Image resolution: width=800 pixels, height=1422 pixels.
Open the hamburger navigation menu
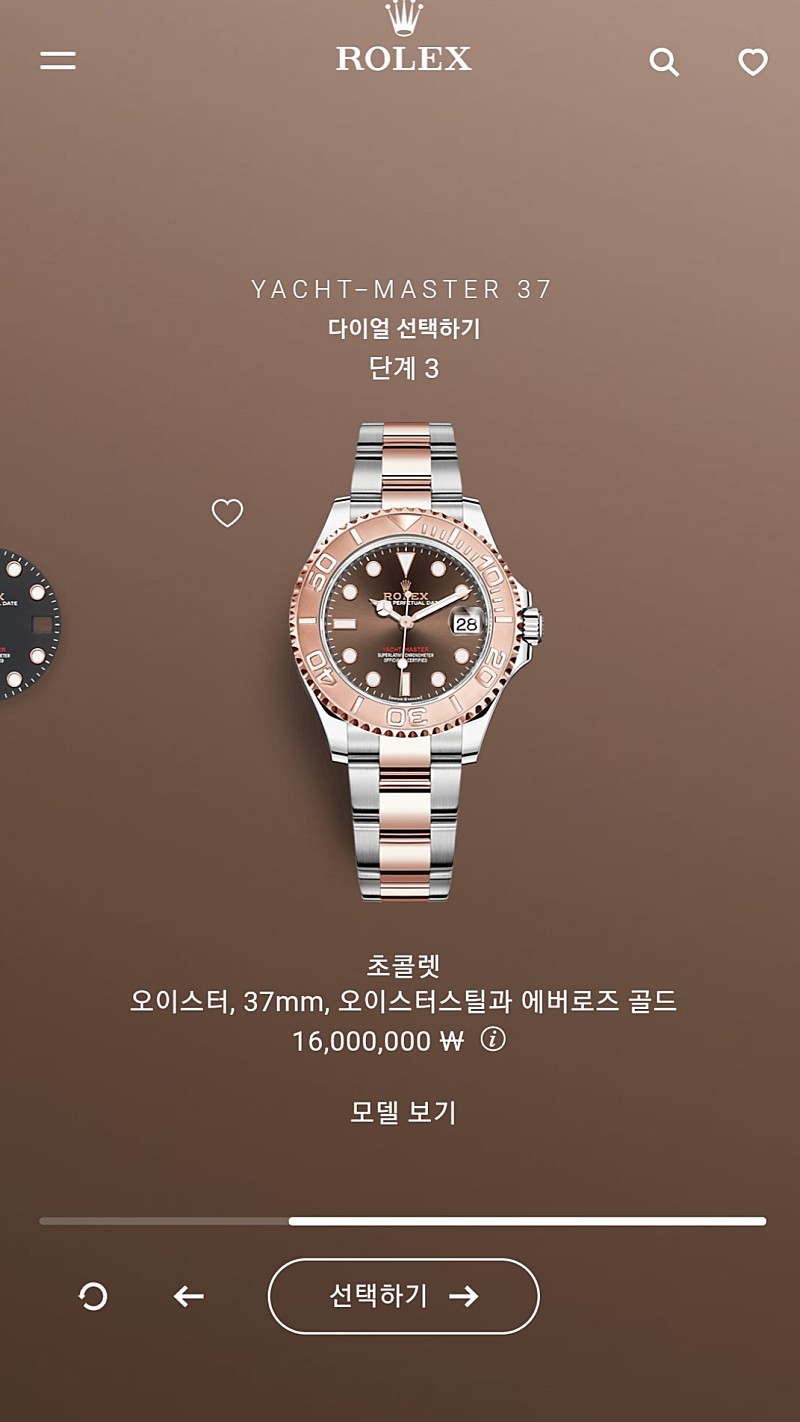(58, 61)
